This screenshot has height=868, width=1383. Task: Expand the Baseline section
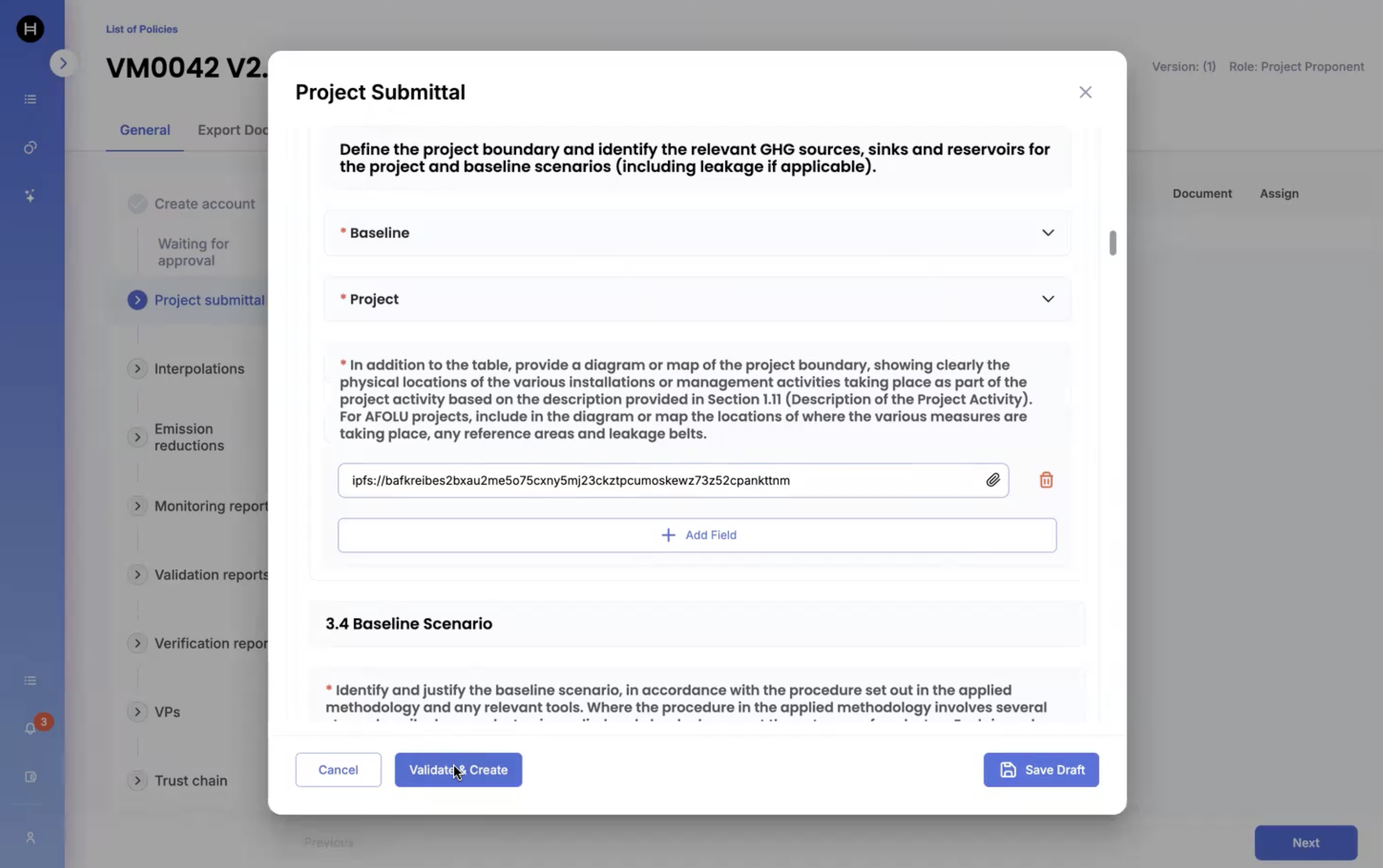(x=1048, y=233)
